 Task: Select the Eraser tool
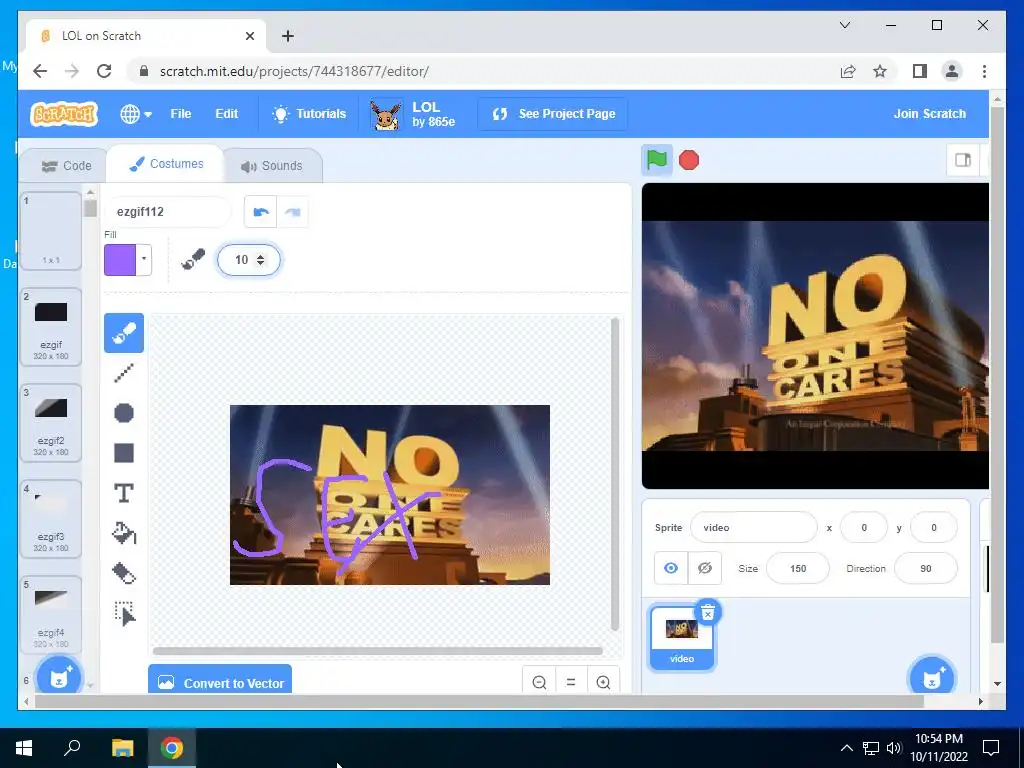click(x=124, y=573)
